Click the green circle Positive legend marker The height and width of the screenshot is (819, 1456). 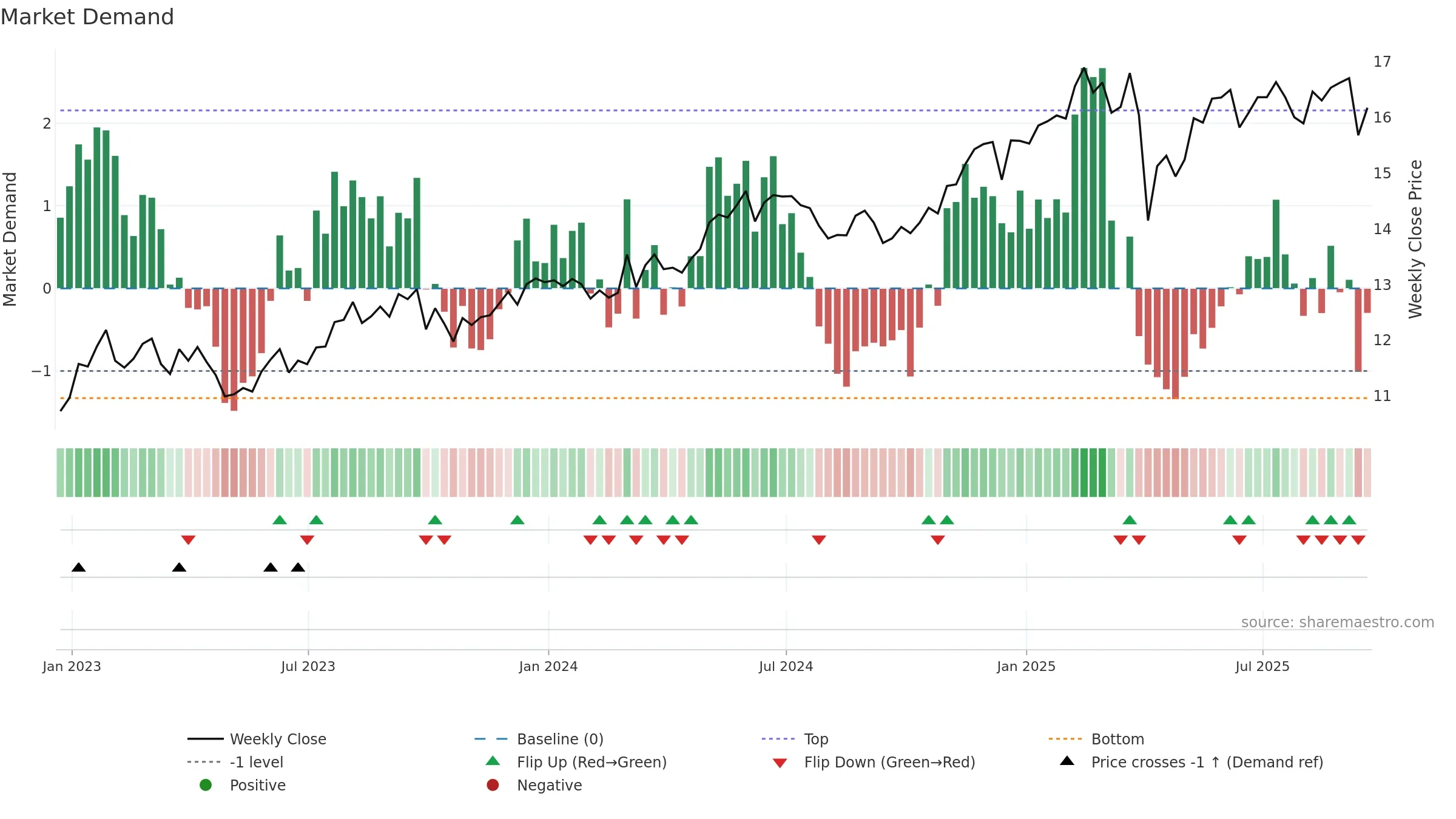pos(206,785)
